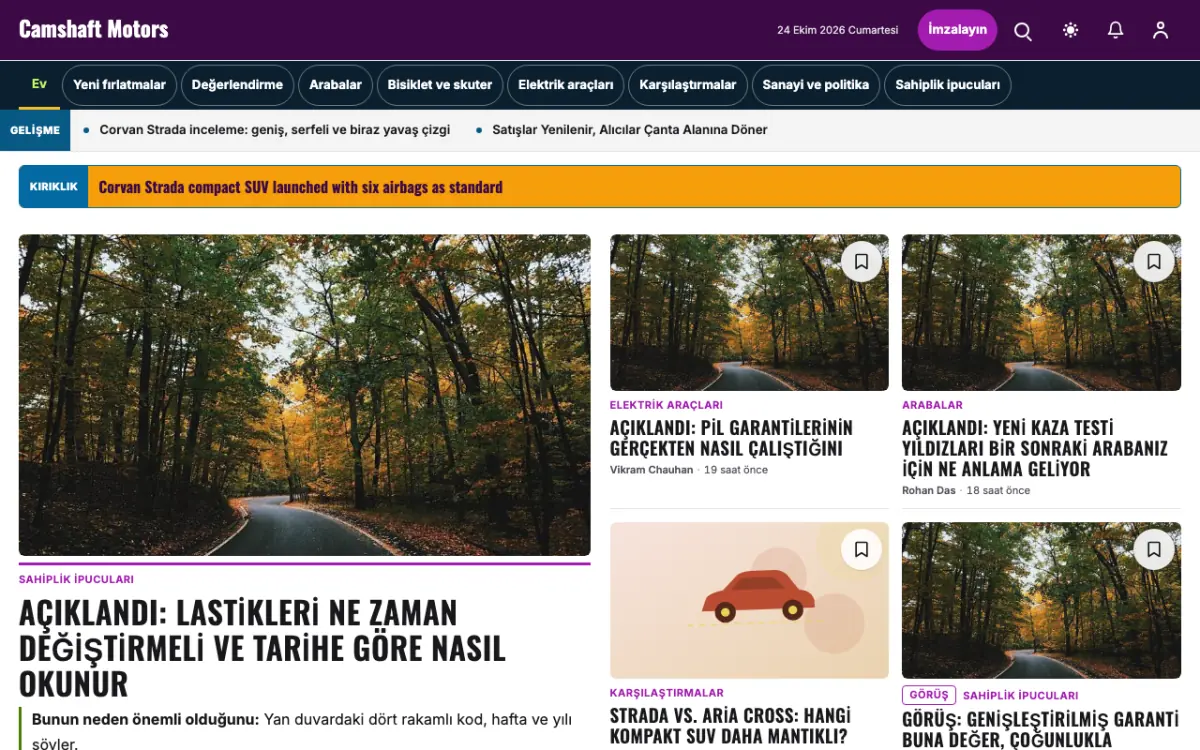Open the Yeni fırlatmalar section

(x=119, y=85)
